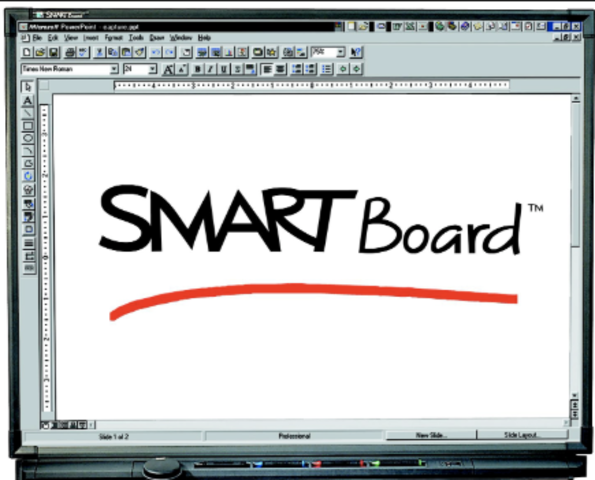The width and height of the screenshot is (595, 480).
Task: Toggle center text alignment
Action: click(x=280, y=69)
